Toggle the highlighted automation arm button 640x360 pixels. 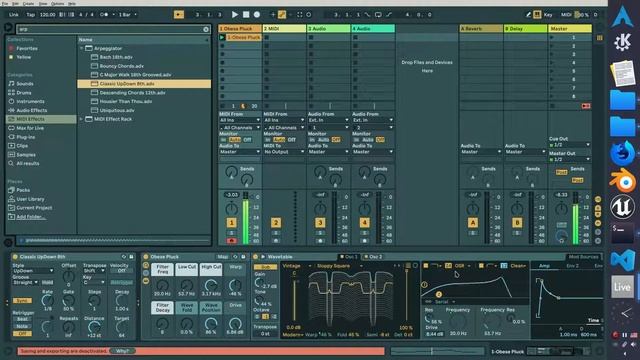(282, 15)
